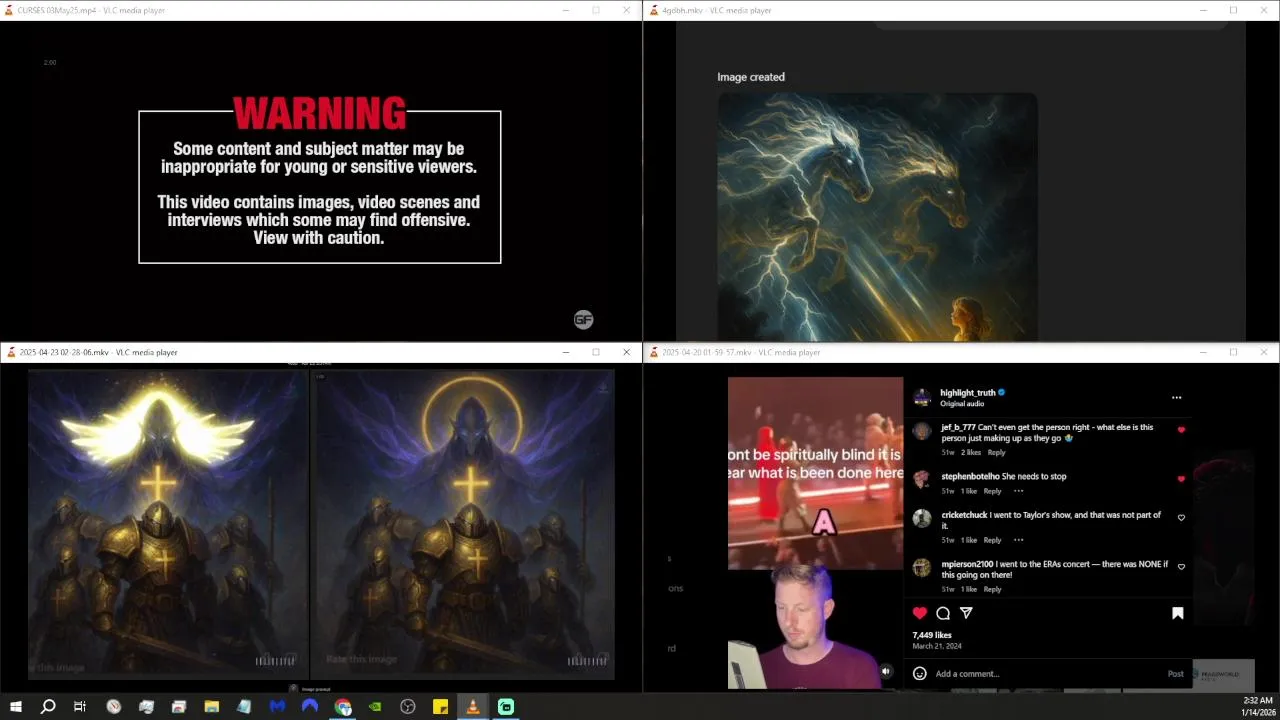Reply to mpierson2100's comment
Screen dimensions: 1280x720
point(992,589)
